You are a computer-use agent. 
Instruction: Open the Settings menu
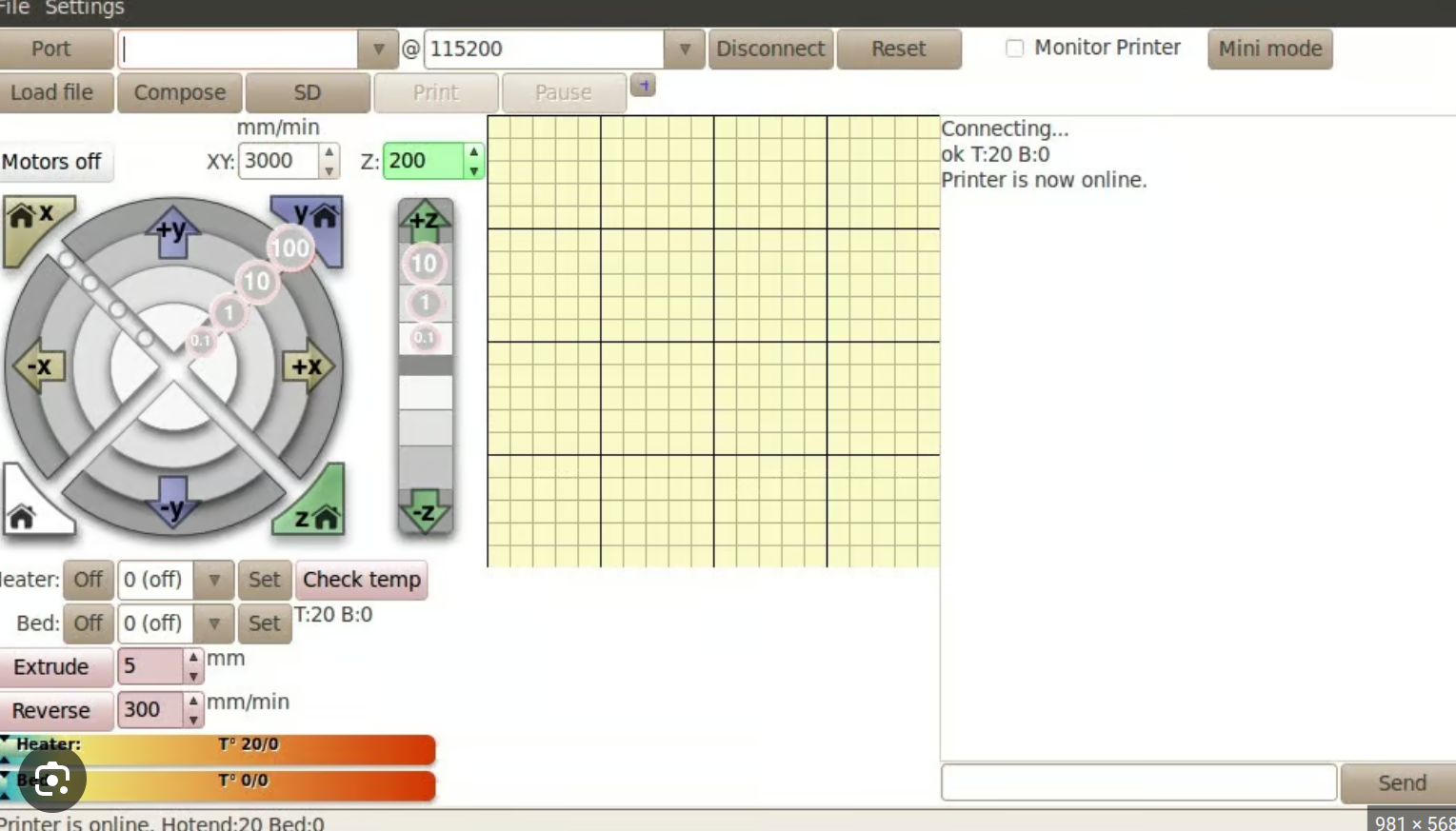[x=85, y=9]
